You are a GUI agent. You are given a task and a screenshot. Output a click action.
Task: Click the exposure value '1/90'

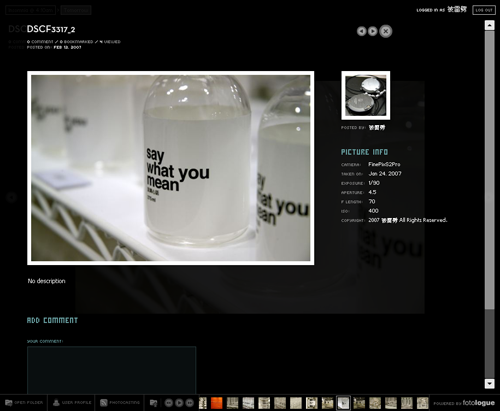(x=374, y=183)
